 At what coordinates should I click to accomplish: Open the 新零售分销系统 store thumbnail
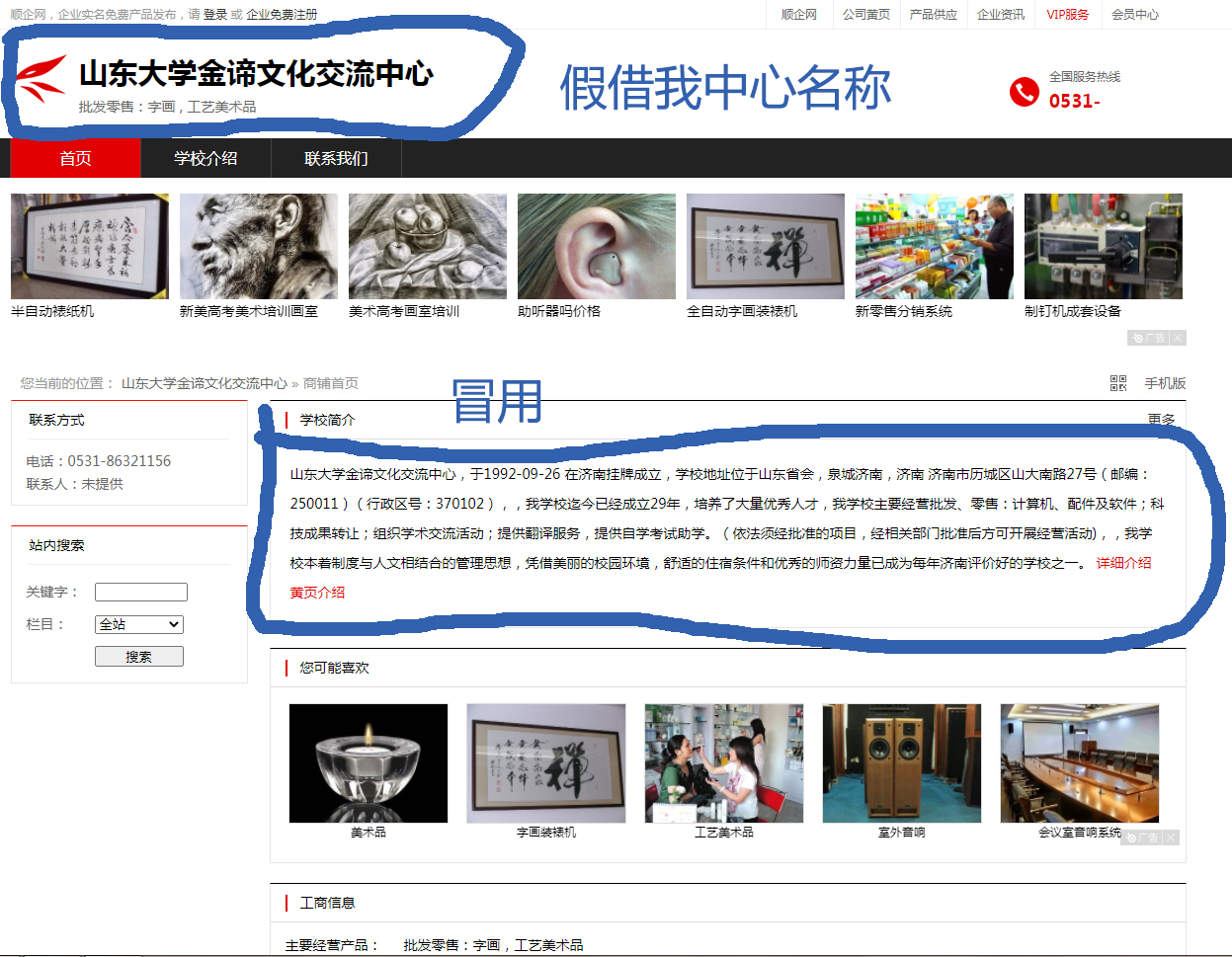(935, 246)
